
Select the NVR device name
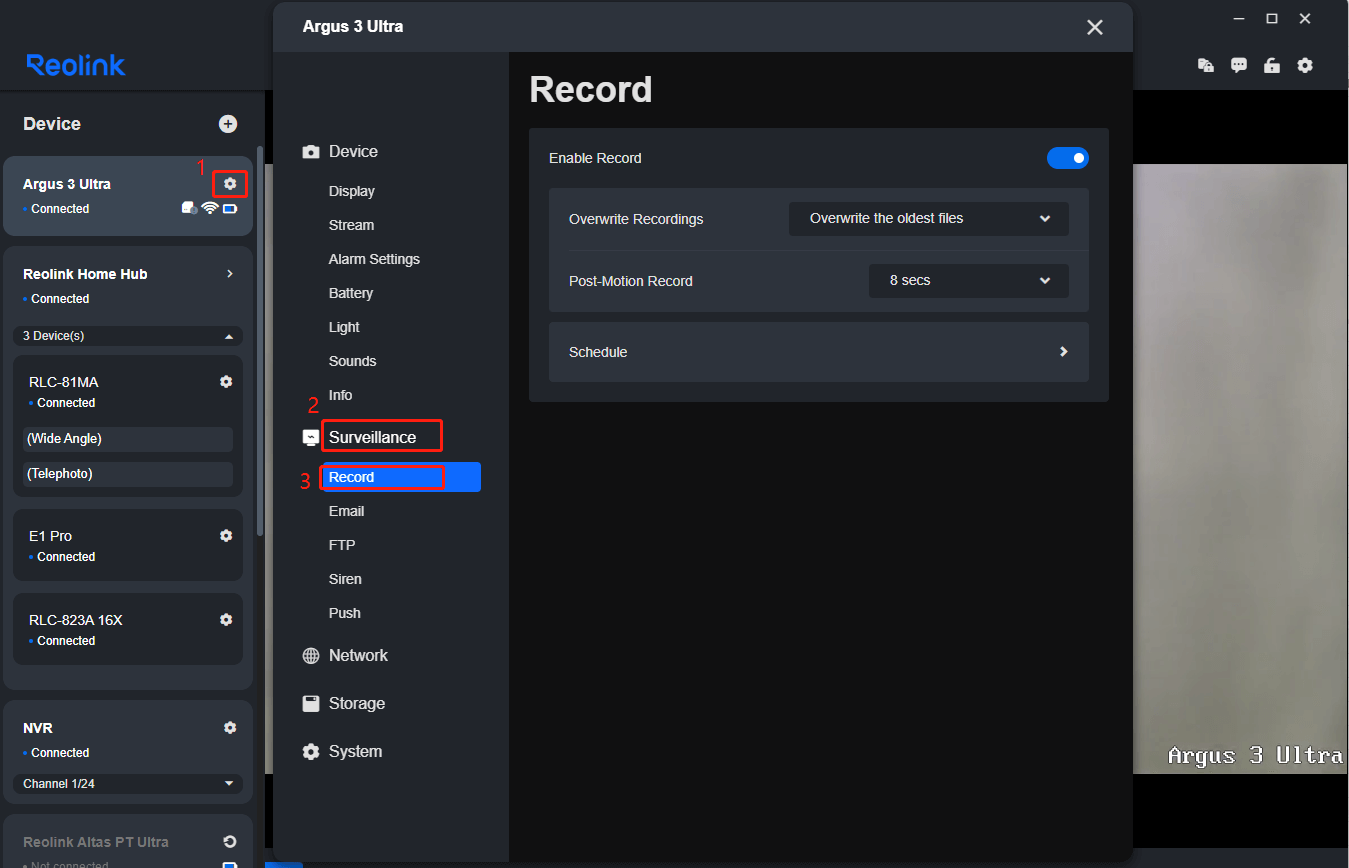[x=38, y=728]
